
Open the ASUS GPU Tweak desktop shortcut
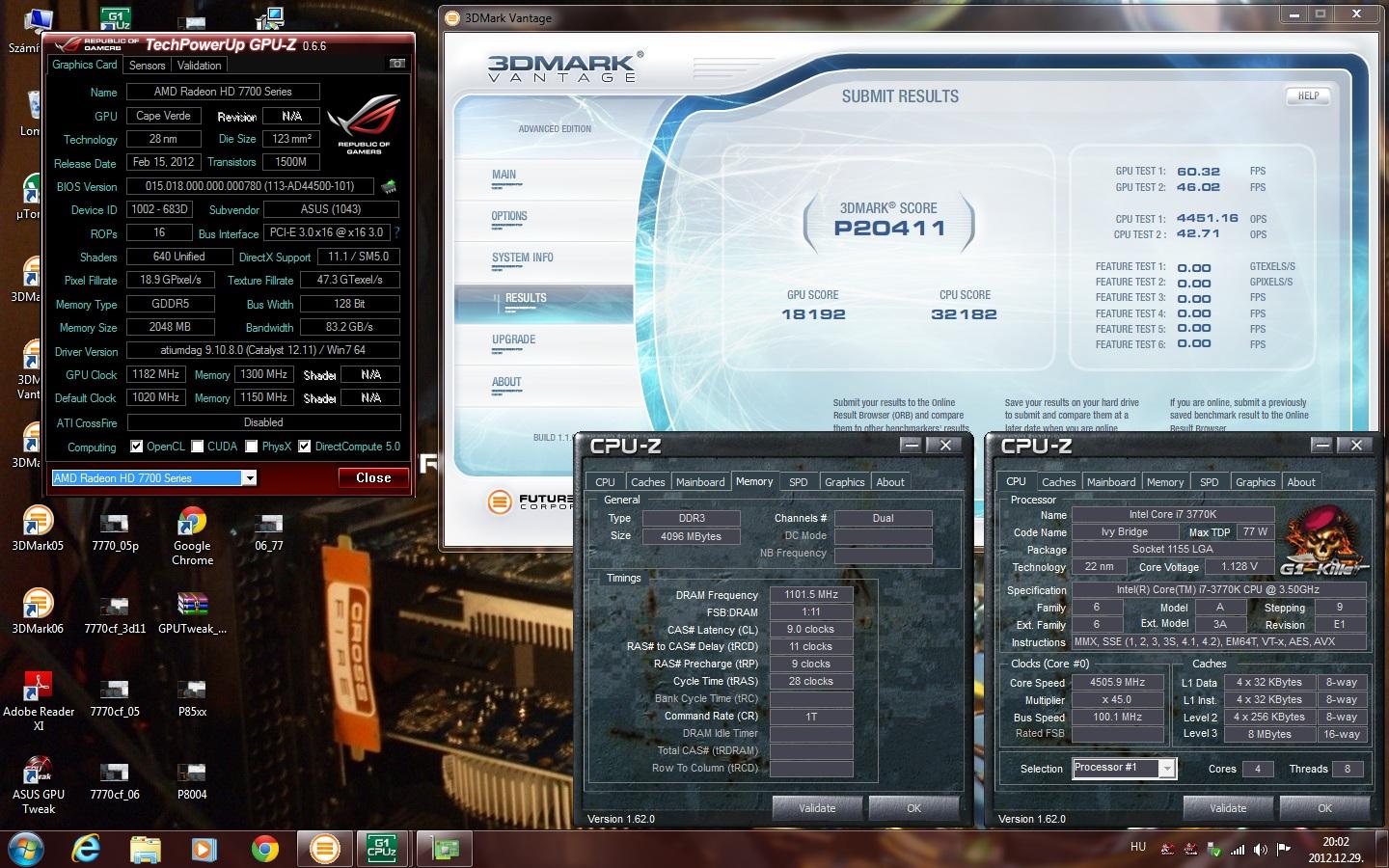pos(38,785)
